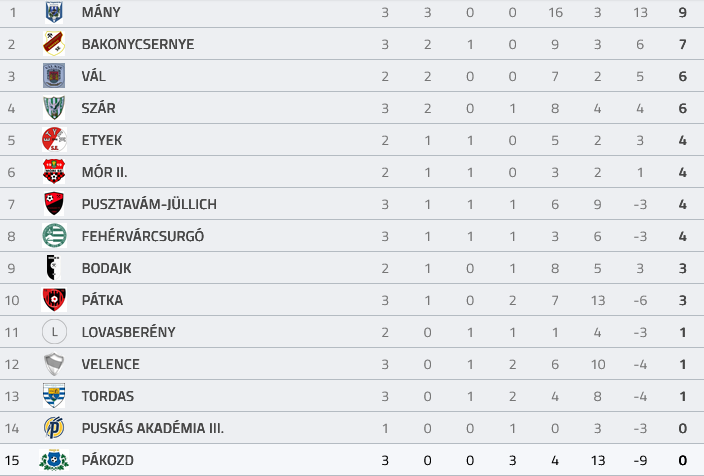Select the highlighted PÁKOZD row name
The image size is (704, 476).
tap(108, 460)
